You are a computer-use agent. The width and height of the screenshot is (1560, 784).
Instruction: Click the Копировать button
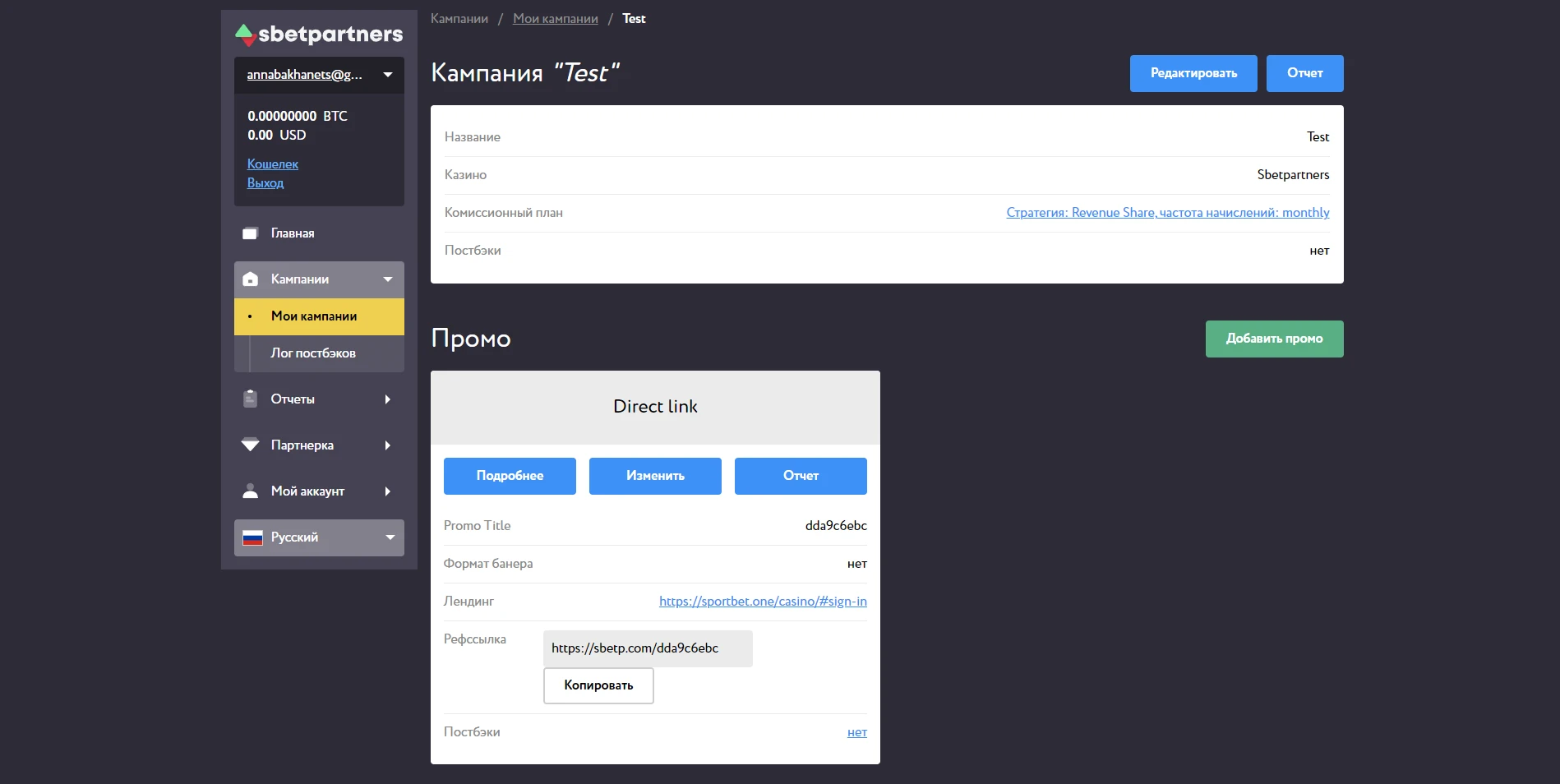[x=598, y=685]
